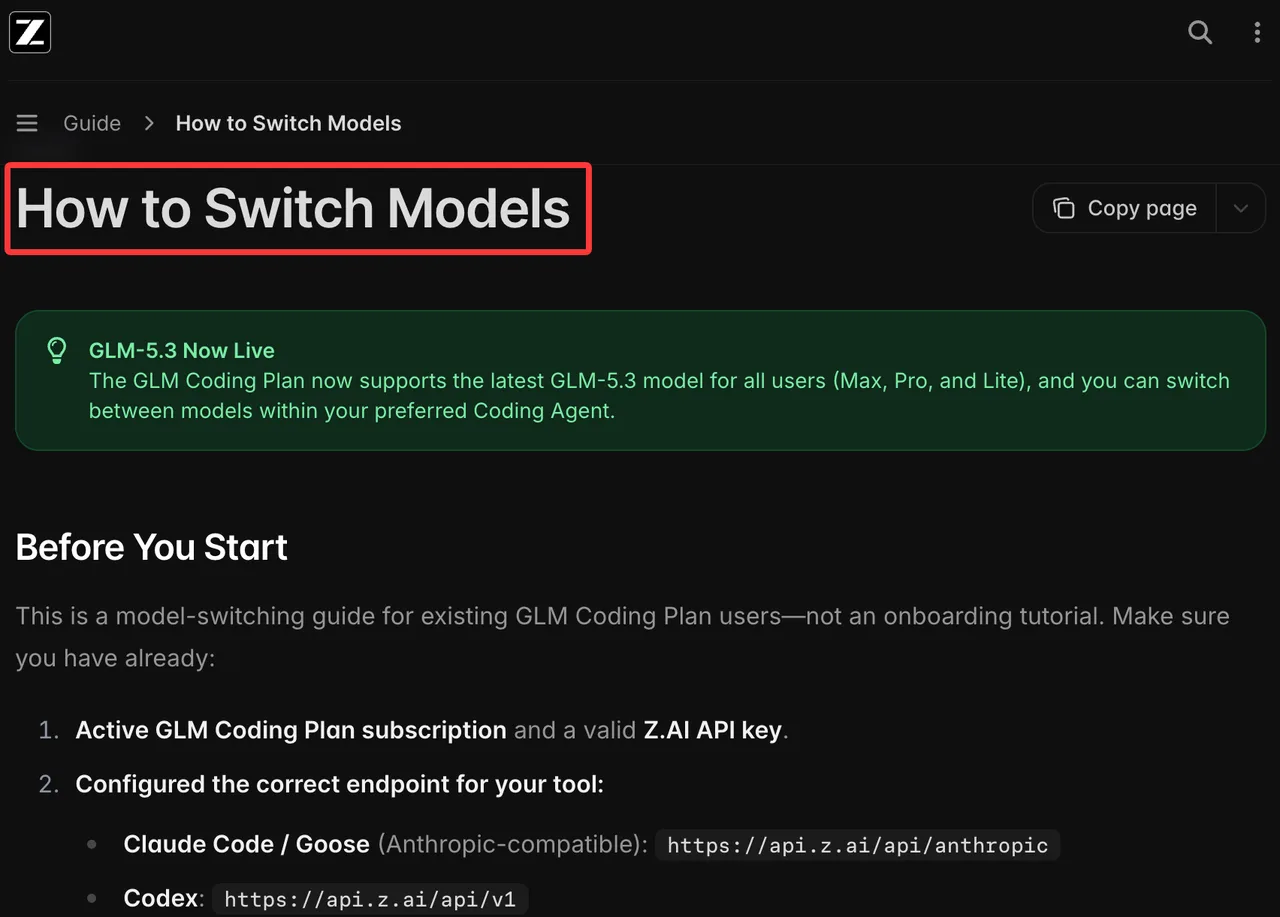Click the Active GLM Coding Plan subscription text

pyautogui.click(x=291, y=730)
